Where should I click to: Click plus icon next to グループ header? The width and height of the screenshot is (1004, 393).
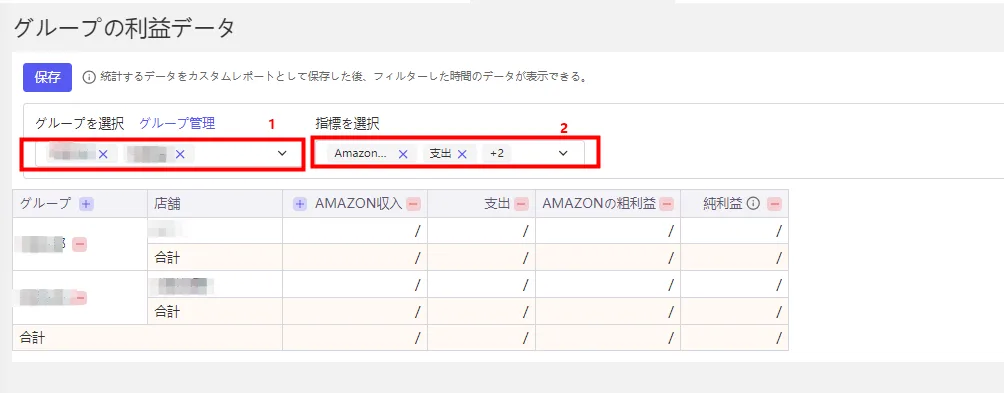click(86, 204)
